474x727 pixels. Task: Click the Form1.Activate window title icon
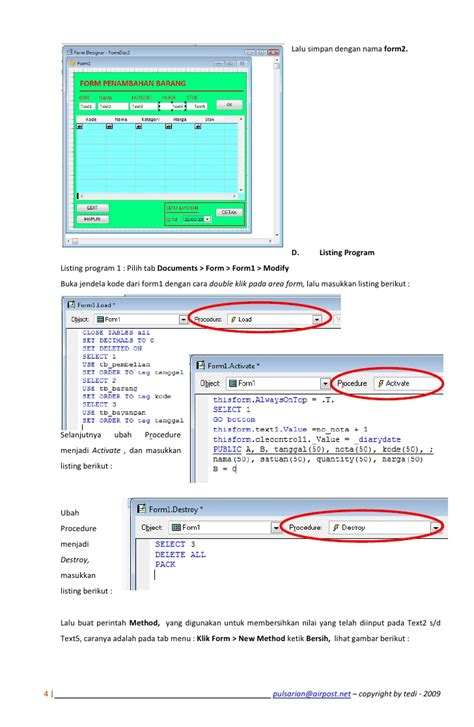[201, 365]
